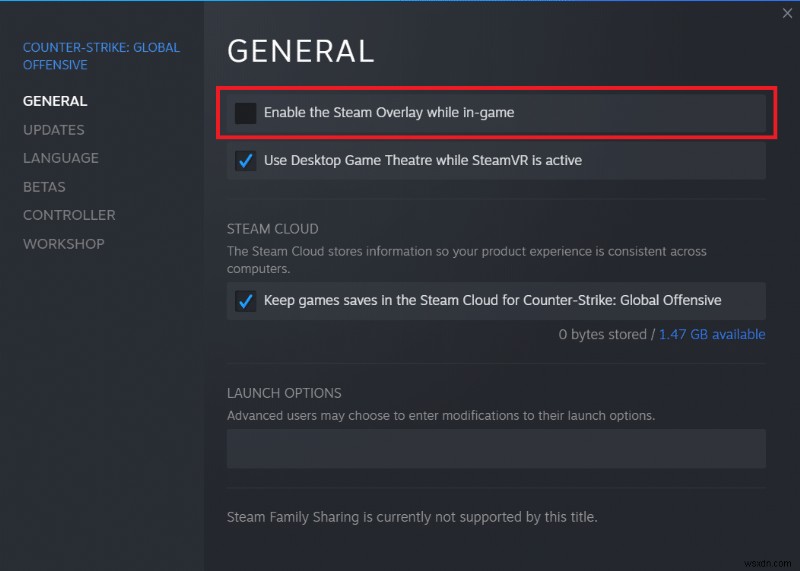Uncheck the Steam Cloud saves checkbox box
The image size is (800, 571).
pos(245,300)
